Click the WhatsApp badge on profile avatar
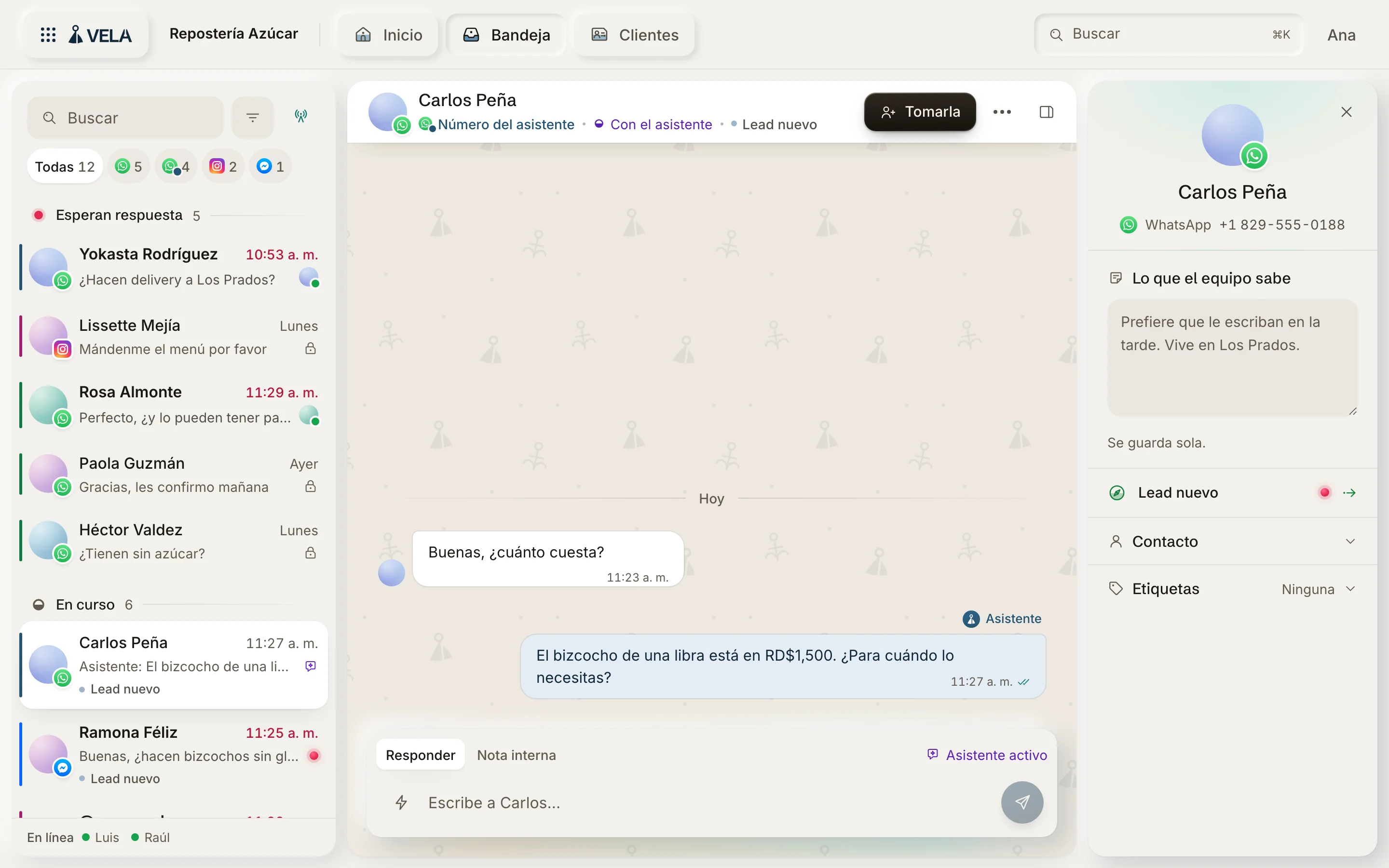The width and height of the screenshot is (1389, 868). click(1253, 156)
